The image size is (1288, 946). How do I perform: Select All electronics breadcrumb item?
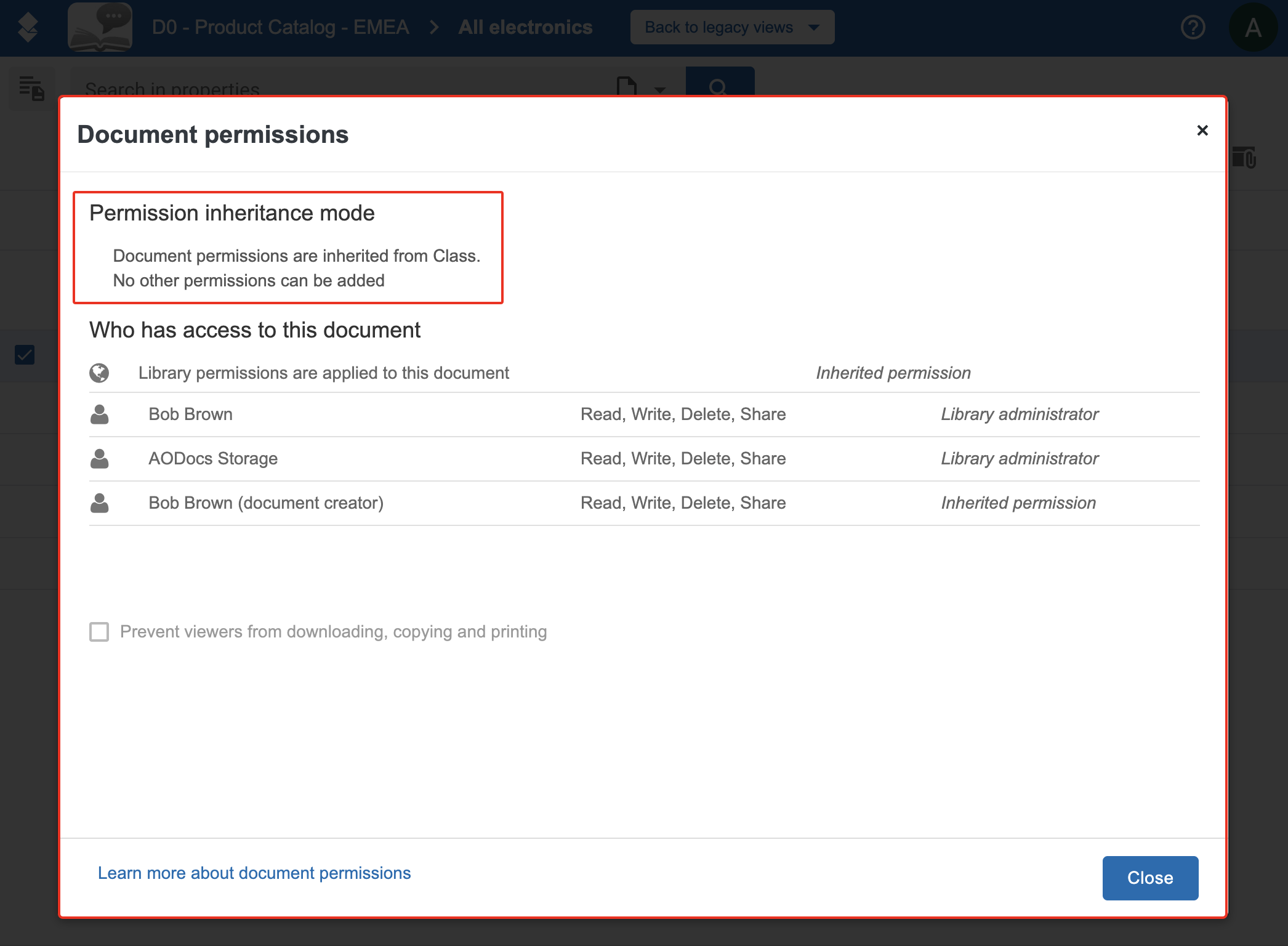525,27
